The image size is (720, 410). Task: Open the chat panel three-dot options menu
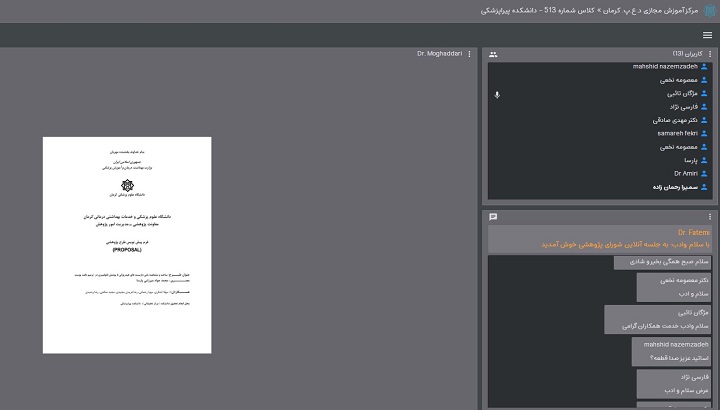(710, 216)
